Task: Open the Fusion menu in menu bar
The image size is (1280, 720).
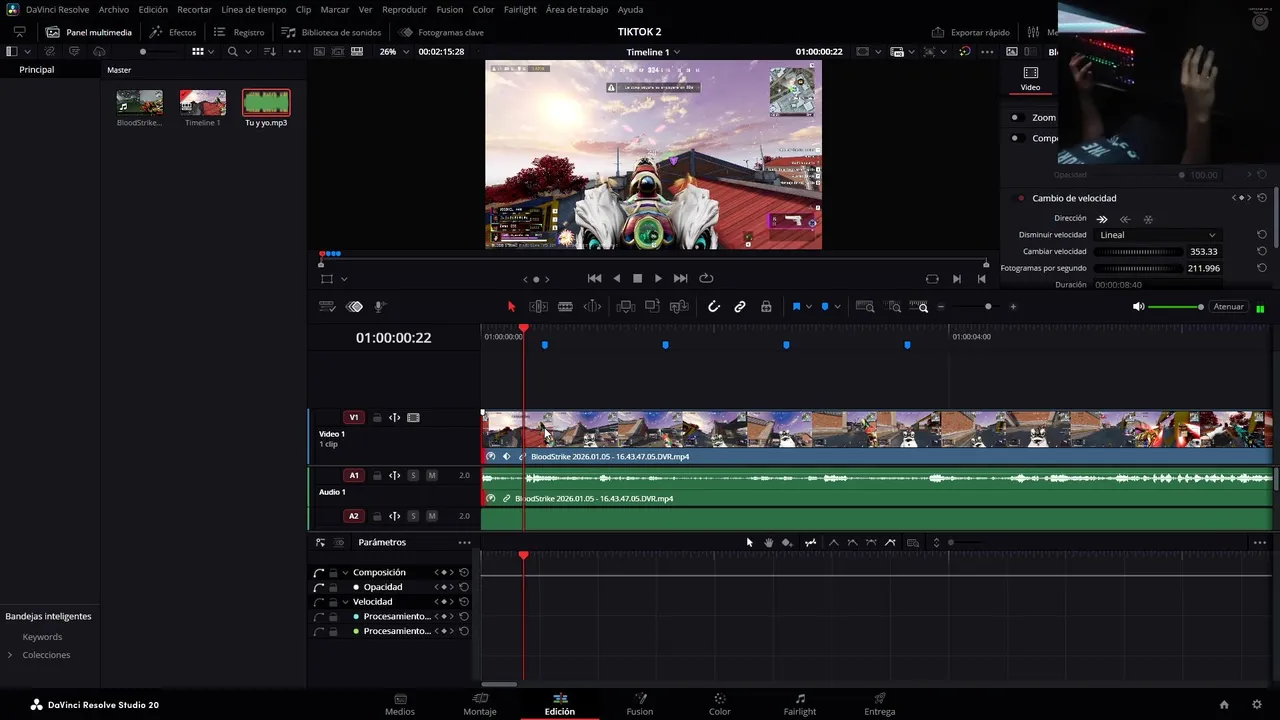Action: (x=450, y=9)
